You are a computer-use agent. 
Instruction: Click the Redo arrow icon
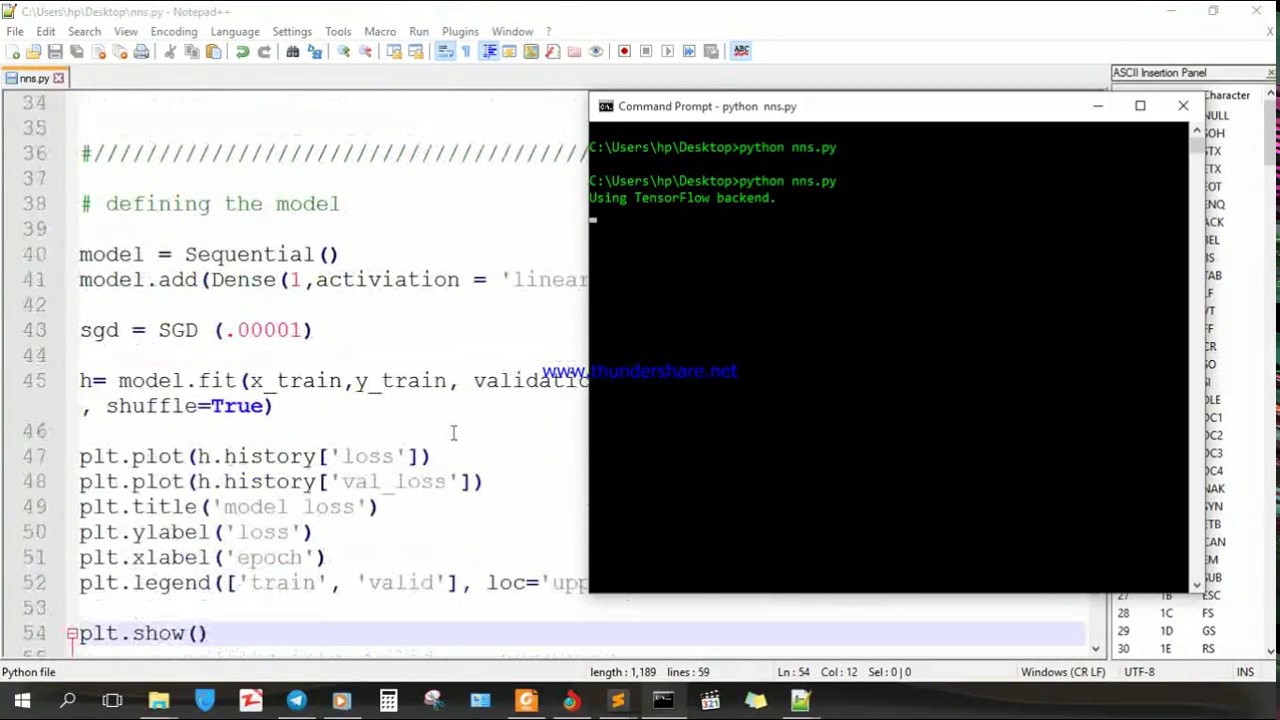(x=264, y=51)
